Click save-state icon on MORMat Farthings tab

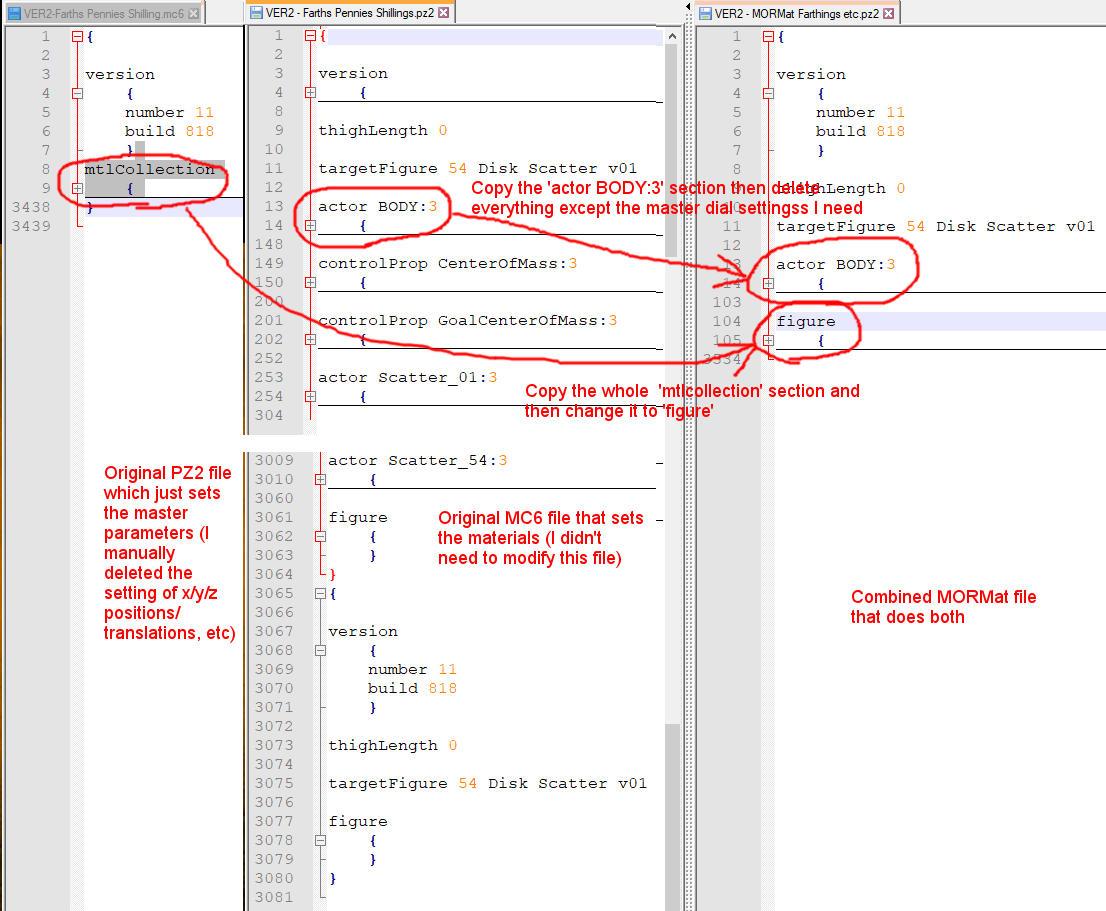click(705, 13)
